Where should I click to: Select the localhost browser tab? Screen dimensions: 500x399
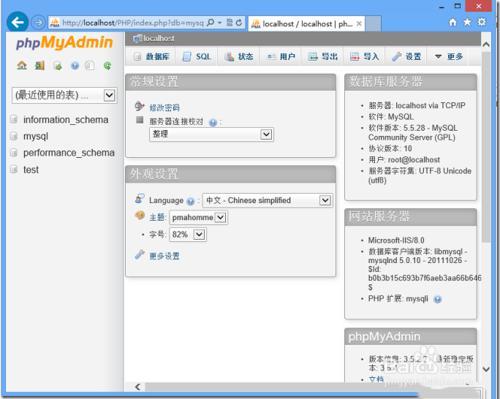[306, 24]
